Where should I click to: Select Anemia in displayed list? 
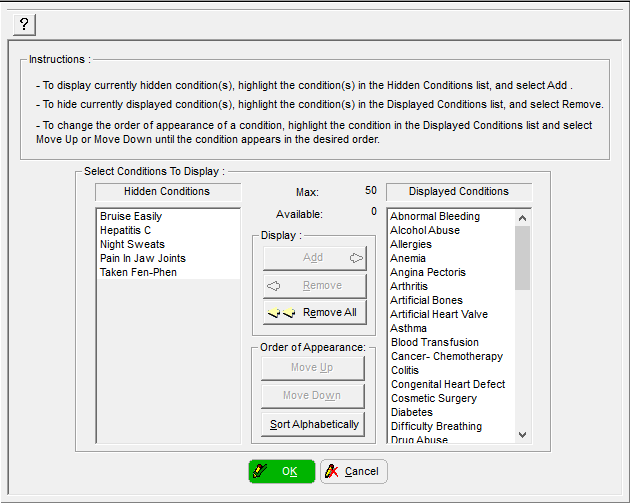452,258
